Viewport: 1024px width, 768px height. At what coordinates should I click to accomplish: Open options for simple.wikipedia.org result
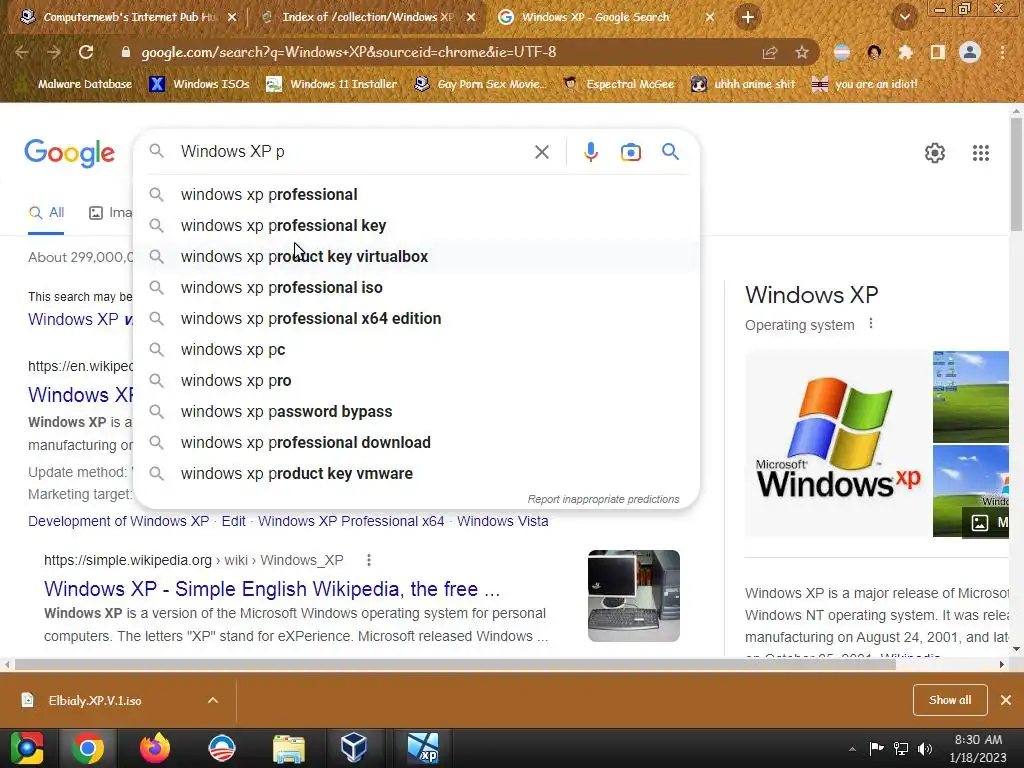pos(369,560)
